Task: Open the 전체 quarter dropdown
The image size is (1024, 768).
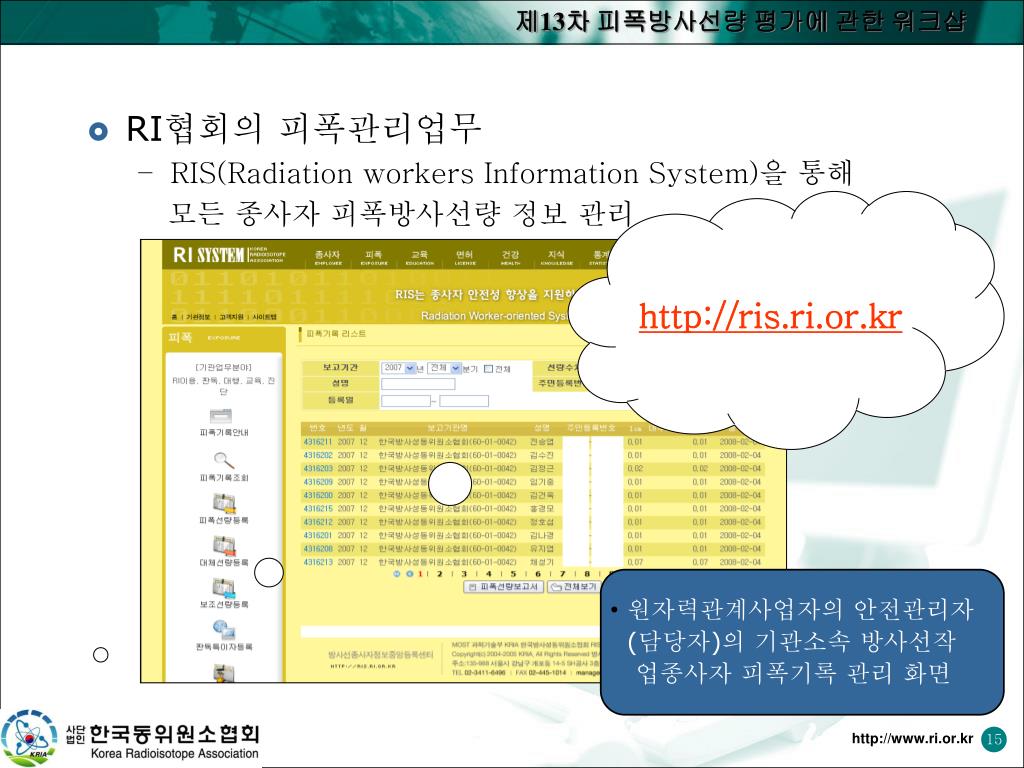Action: [444, 368]
